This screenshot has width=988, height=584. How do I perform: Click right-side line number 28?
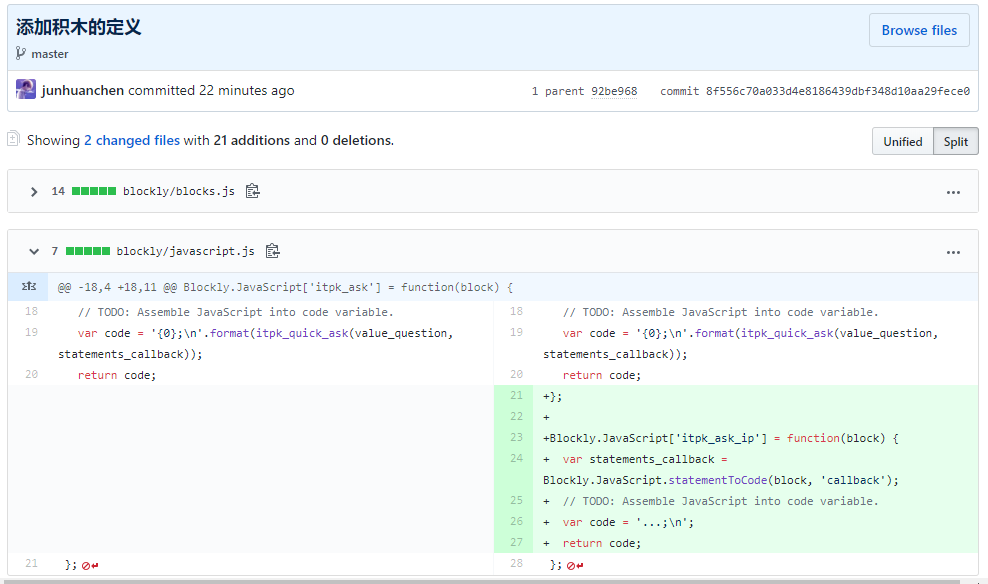point(516,563)
